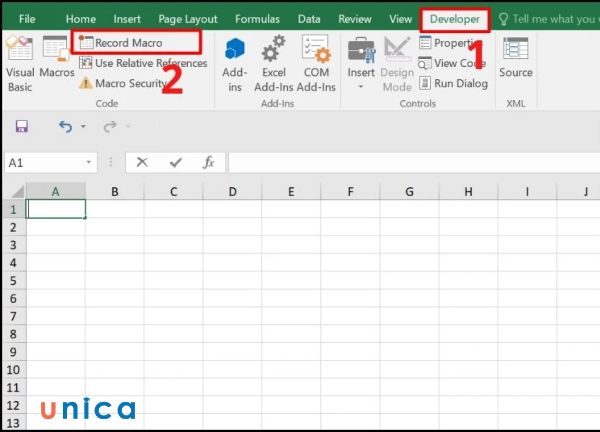Toggle Design Mode
Screen dimensions: 600x432
tap(397, 64)
